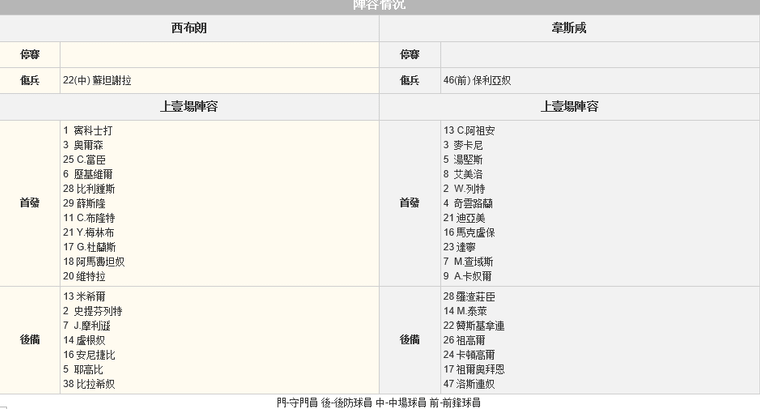Select the 停賽 label under 西布朗

pos(30,55)
